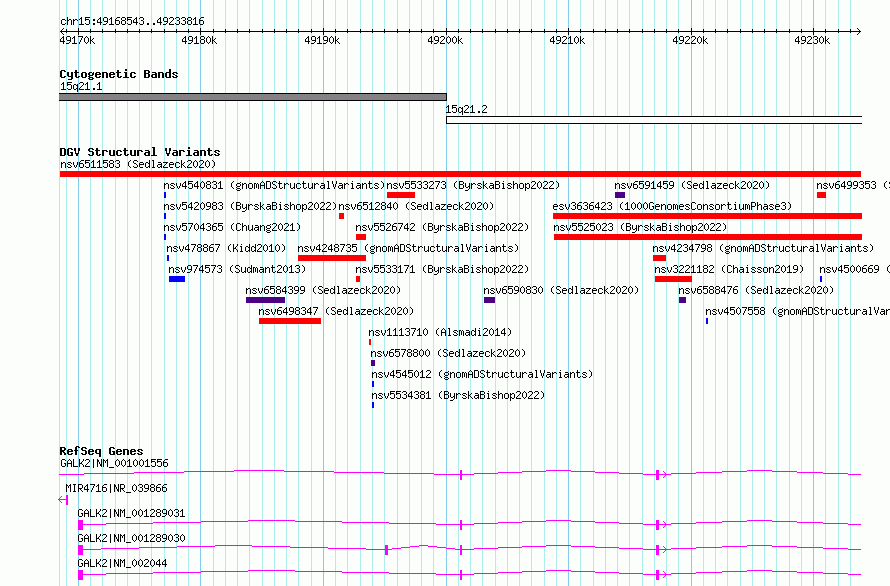
Task: Click the red bar under nsv4248735
Action: [332, 258]
